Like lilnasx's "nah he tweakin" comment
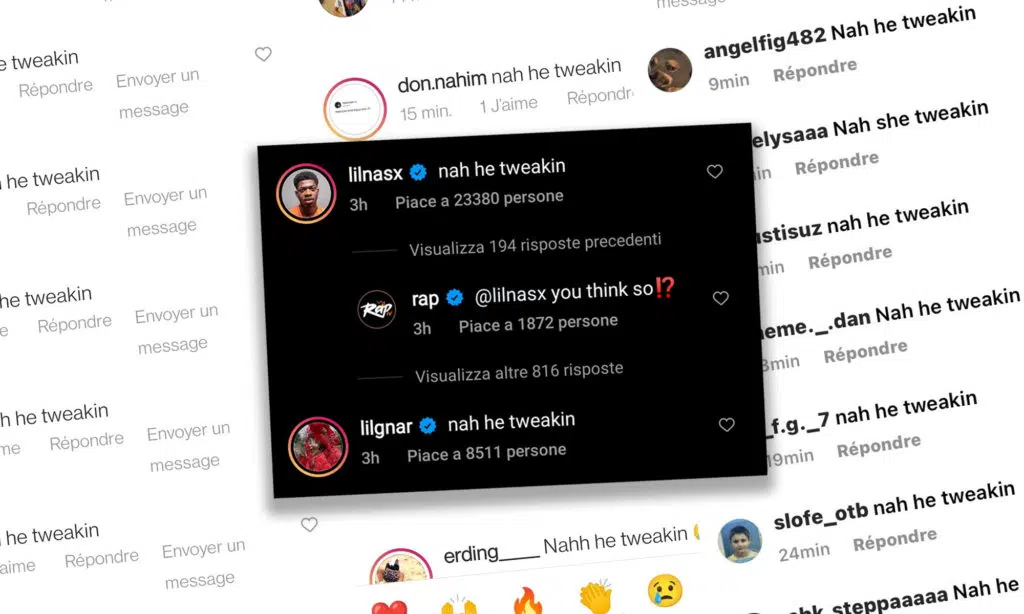 [714, 172]
